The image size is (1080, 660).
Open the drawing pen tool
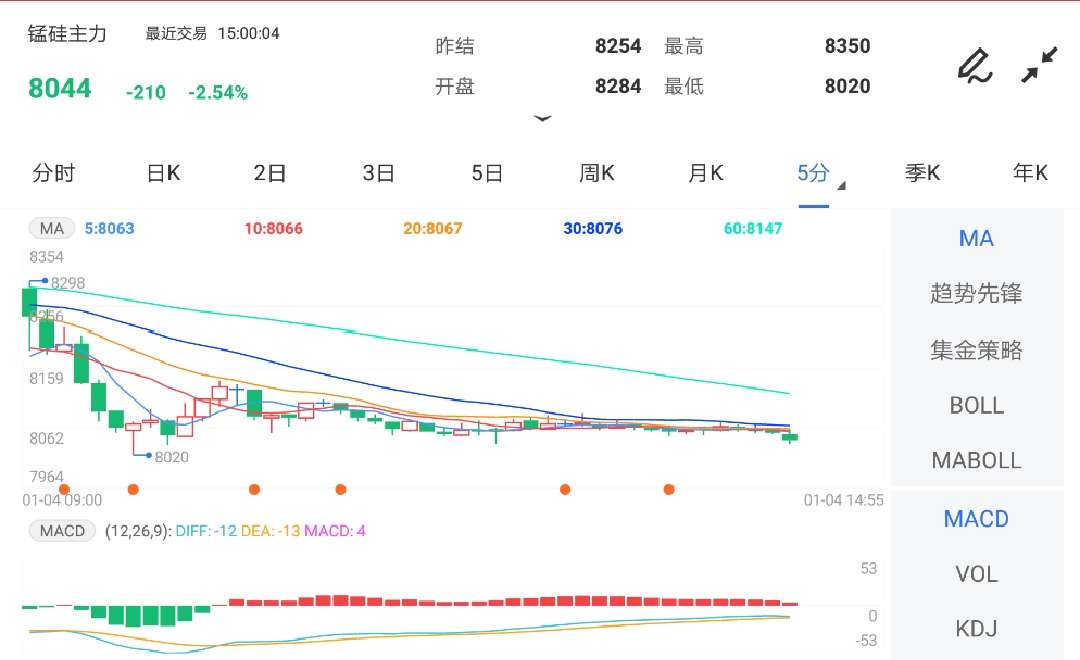(975, 65)
